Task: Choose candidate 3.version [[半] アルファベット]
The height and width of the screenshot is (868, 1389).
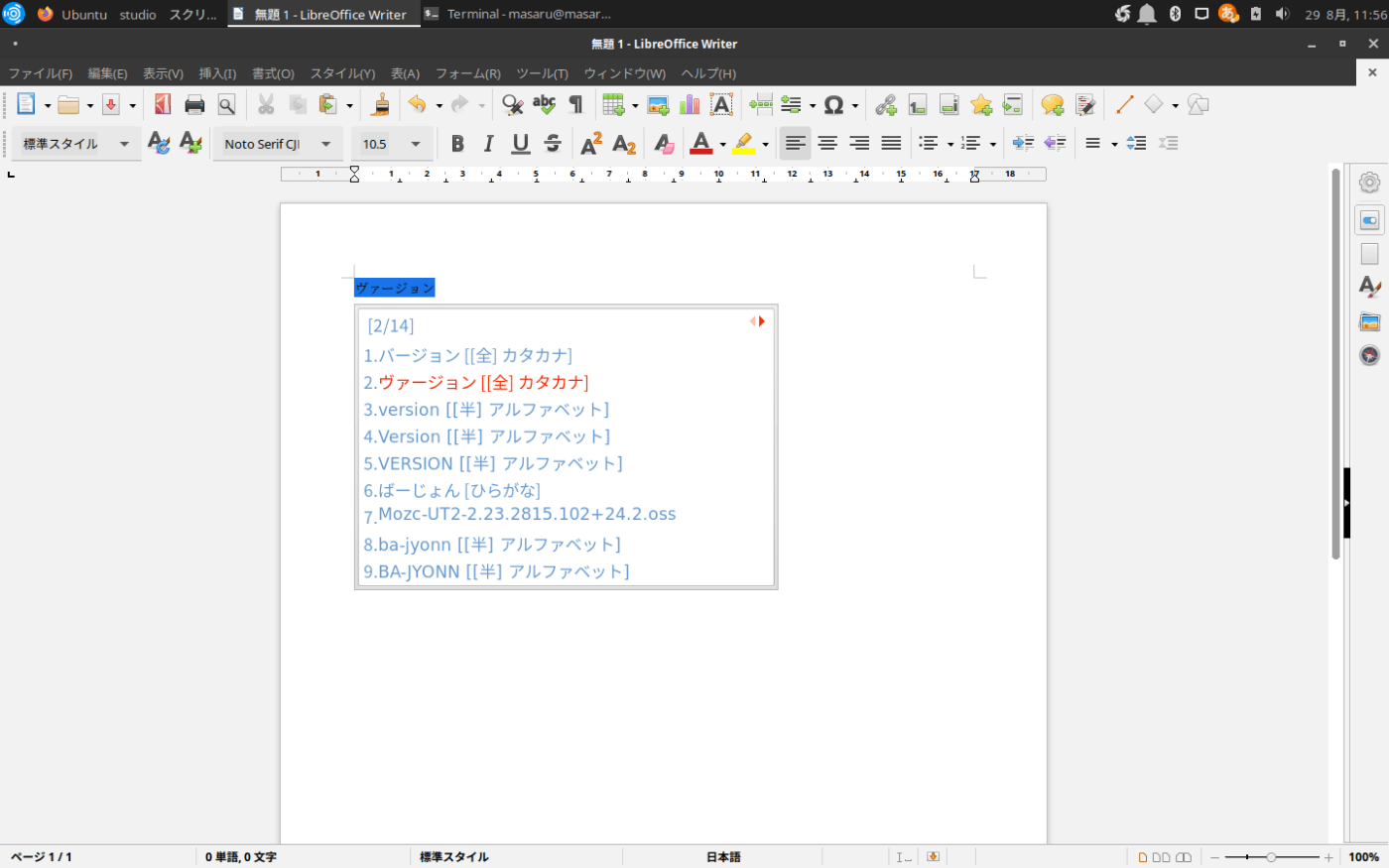Action: click(486, 410)
